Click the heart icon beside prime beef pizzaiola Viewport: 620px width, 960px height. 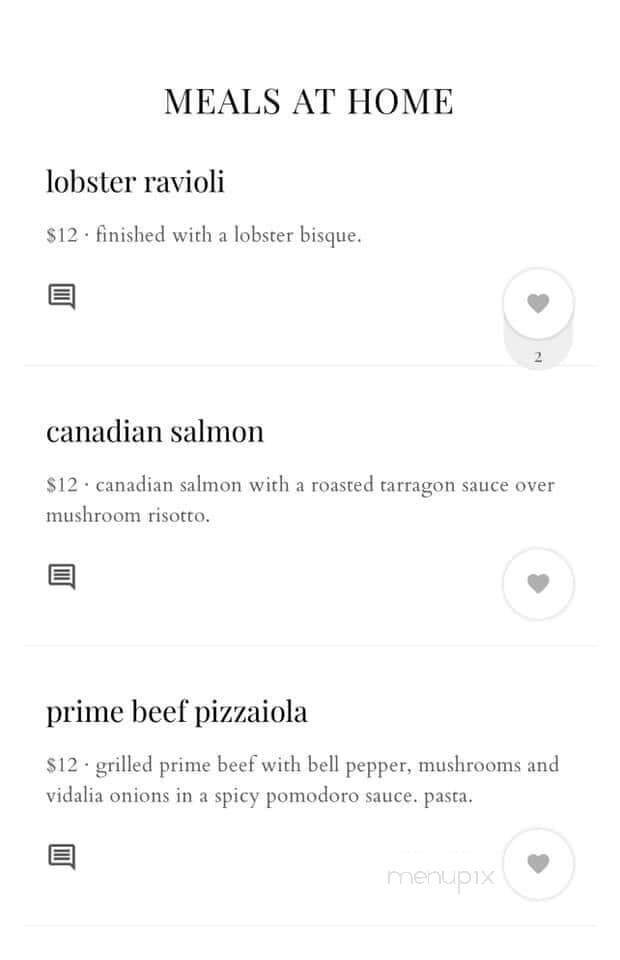[x=538, y=863]
